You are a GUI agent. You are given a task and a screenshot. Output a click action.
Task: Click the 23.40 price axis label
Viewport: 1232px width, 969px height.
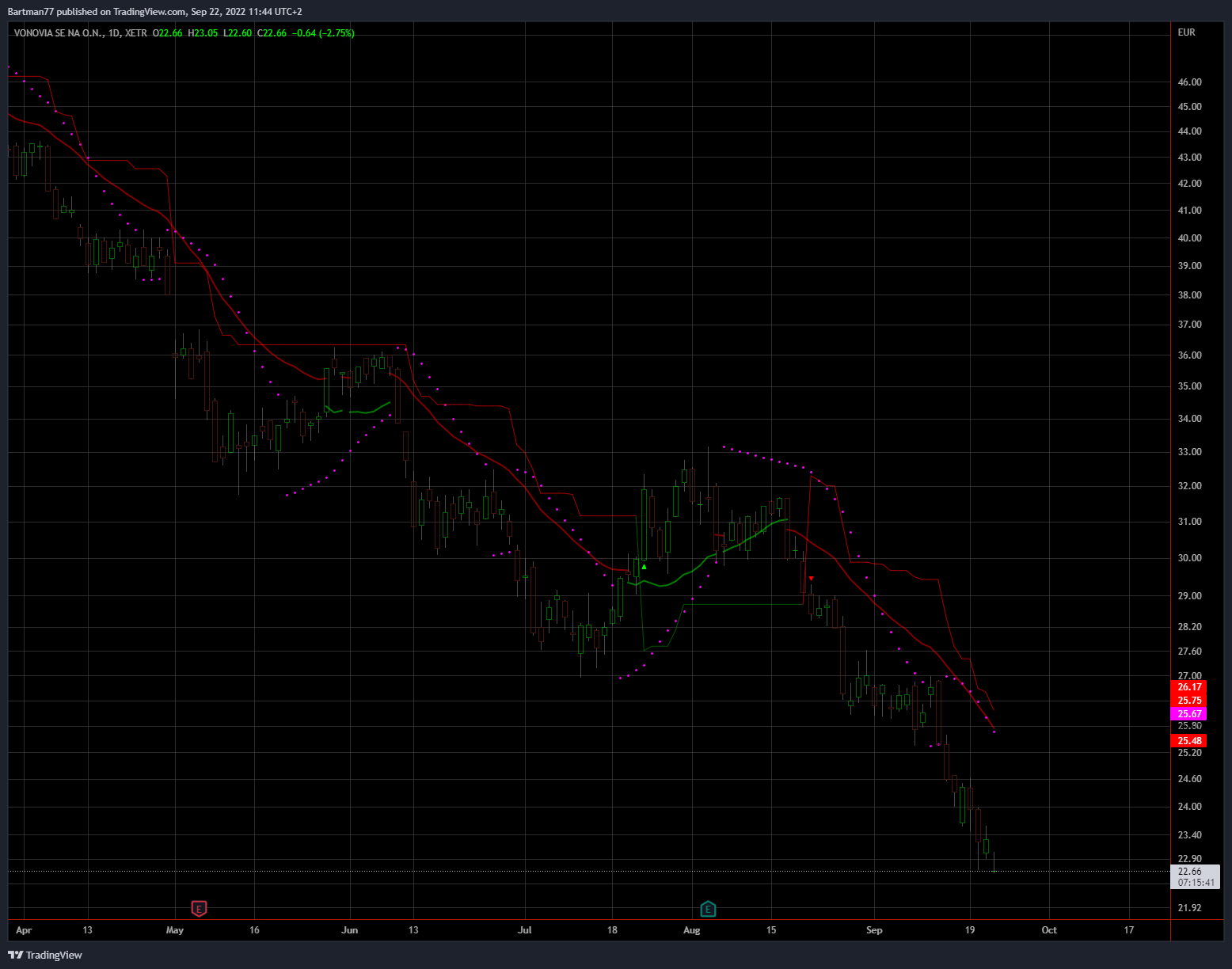(1190, 835)
